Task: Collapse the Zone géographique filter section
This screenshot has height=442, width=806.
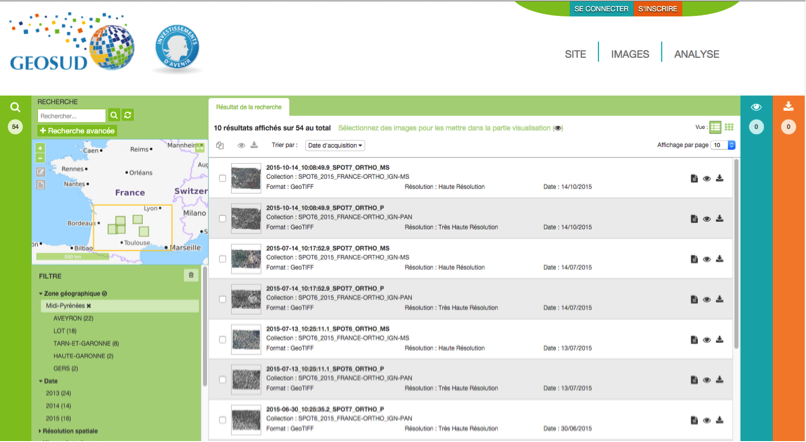Action: point(73,293)
